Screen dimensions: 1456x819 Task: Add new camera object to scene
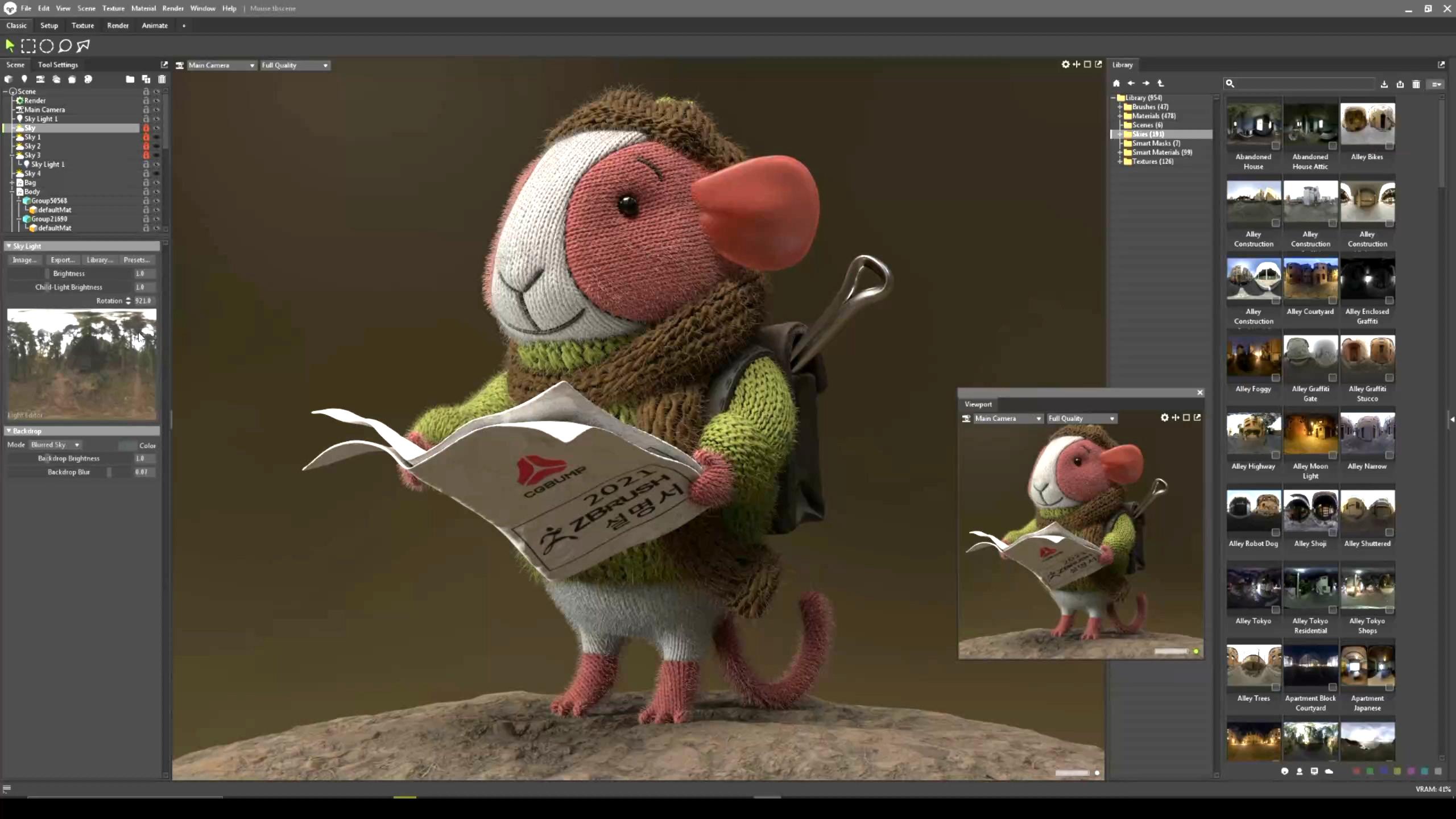40,80
